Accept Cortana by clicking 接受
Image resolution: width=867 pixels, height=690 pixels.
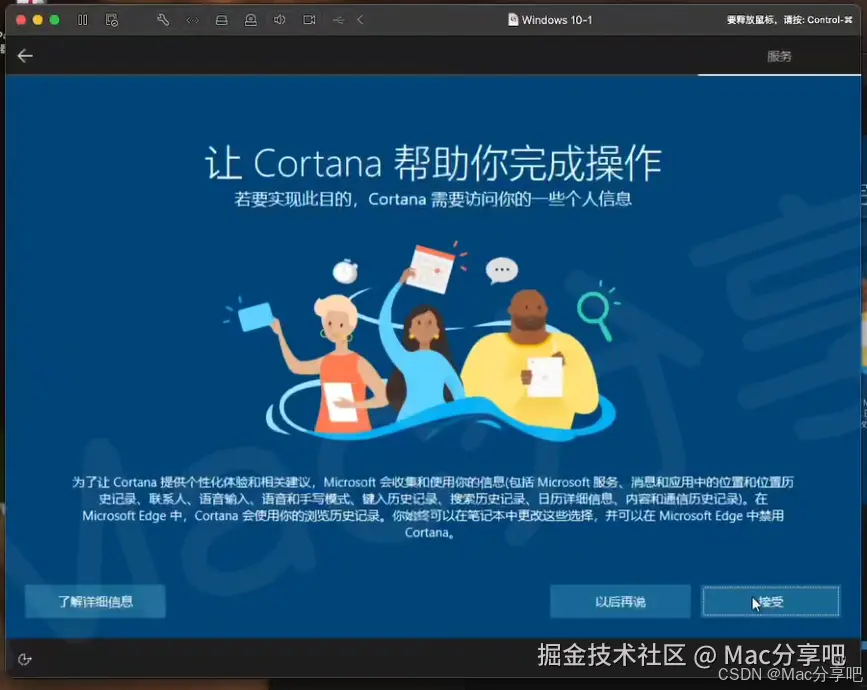pos(771,601)
